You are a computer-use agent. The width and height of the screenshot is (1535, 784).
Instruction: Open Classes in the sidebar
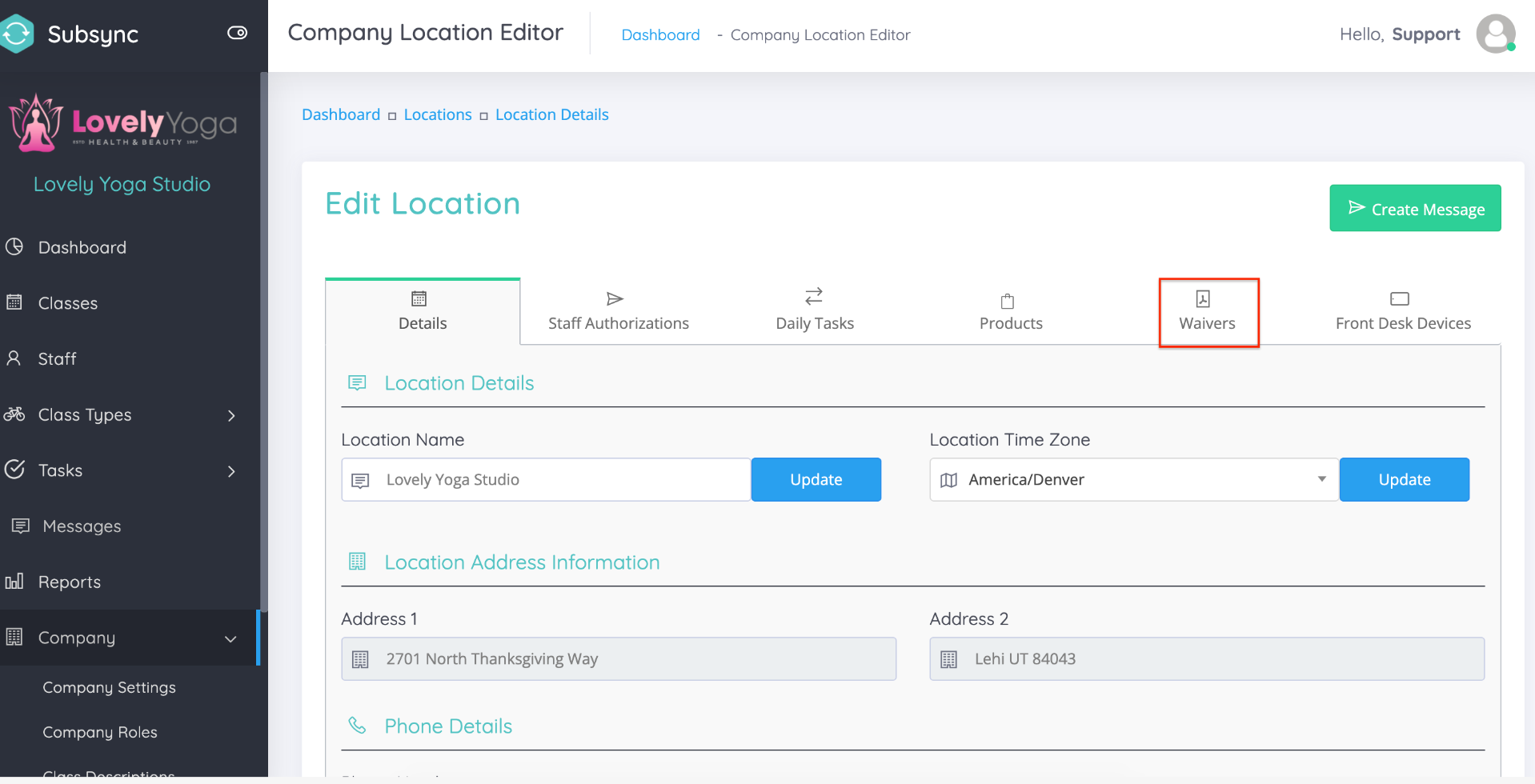67,303
